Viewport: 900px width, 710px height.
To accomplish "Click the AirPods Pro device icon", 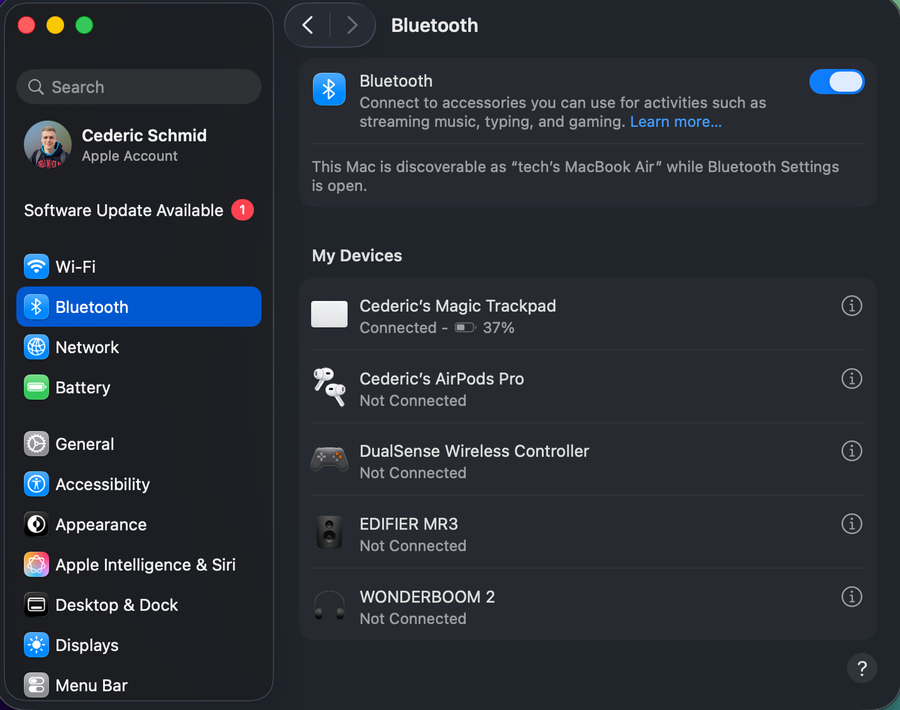I will pyautogui.click(x=329, y=387).
